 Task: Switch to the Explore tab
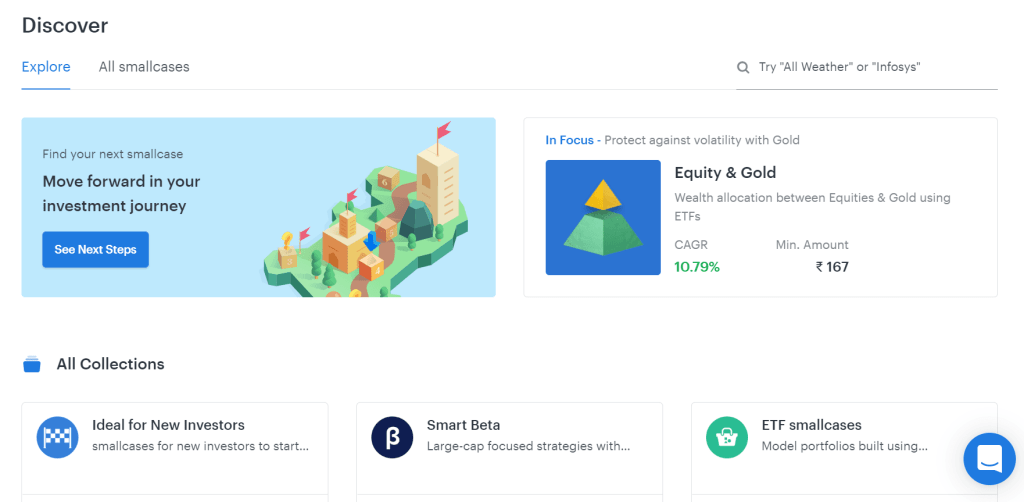pos(46,67)
